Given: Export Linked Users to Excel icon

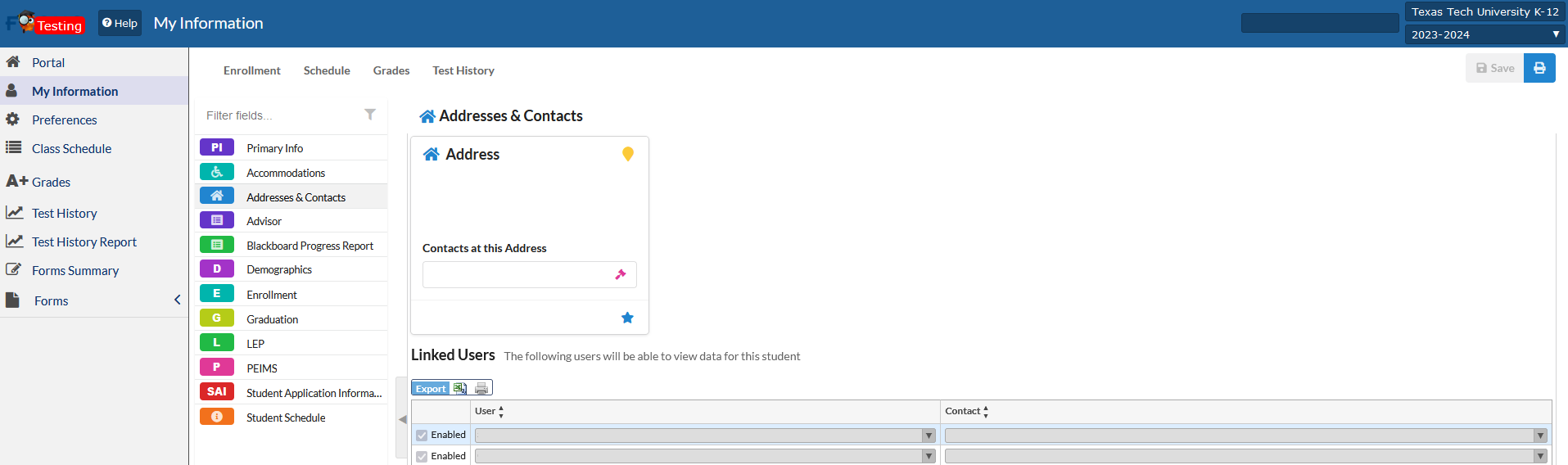Looking at the screenshot, I should 460,388.
